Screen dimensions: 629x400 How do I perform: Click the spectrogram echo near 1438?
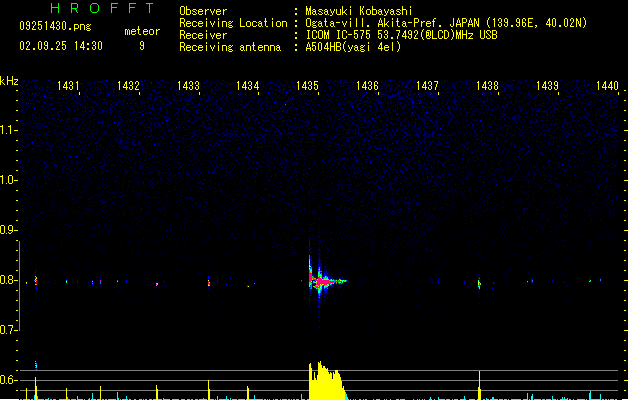point(479,283)
